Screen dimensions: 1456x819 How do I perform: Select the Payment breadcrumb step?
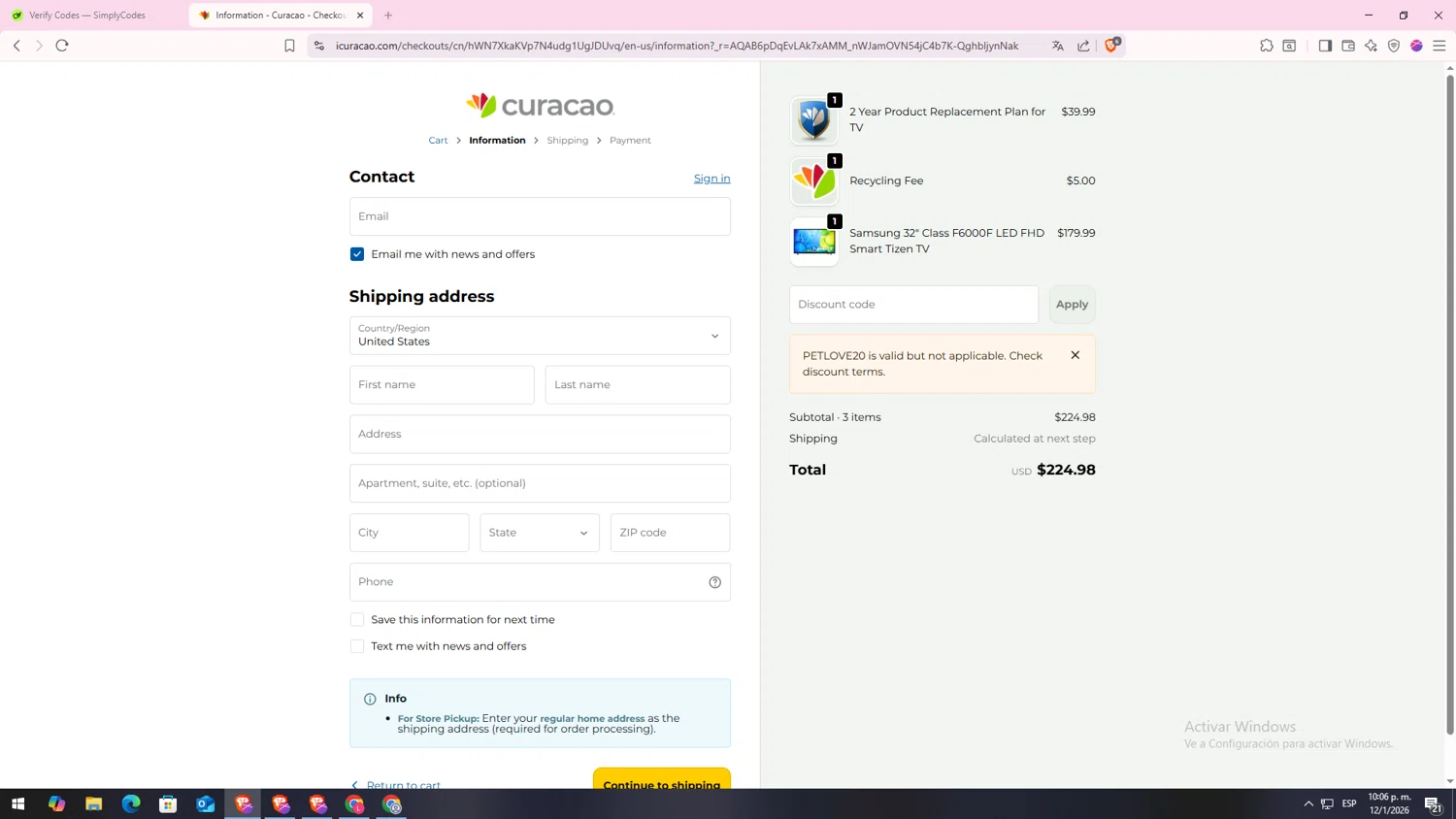point(630,141)
